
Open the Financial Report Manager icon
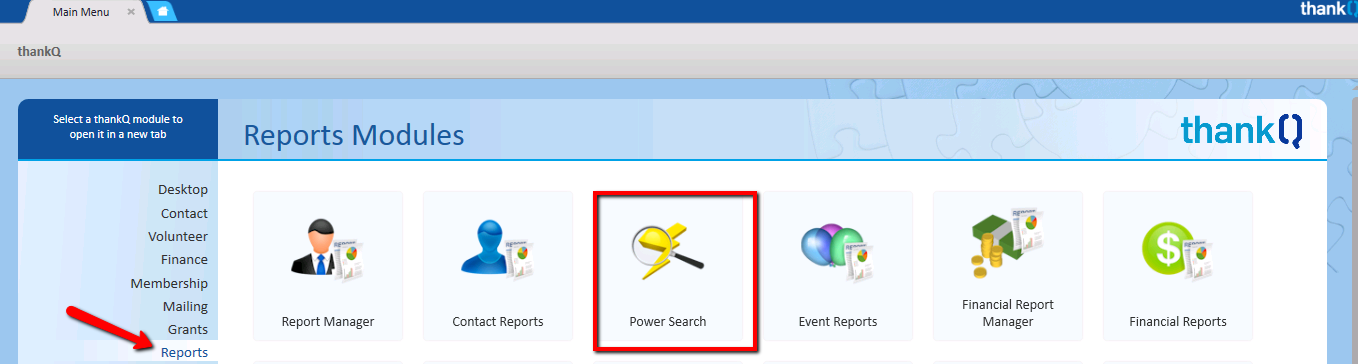pyautogui.click(x=1008, y=242)
